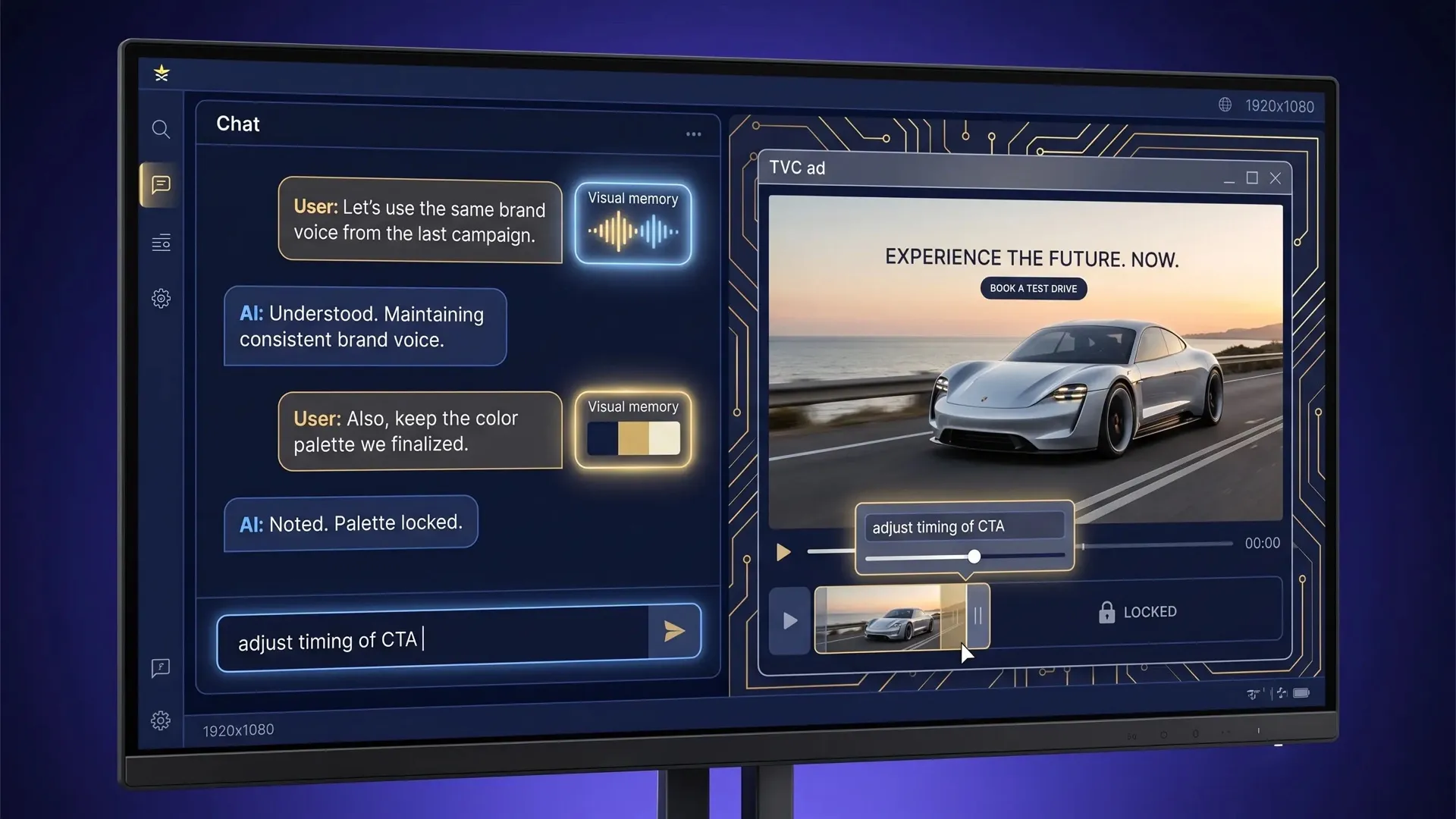Click the 00:00 timecode
Image resolution: width=1456 pixels, height=819 pixels.
point(1262,543)
